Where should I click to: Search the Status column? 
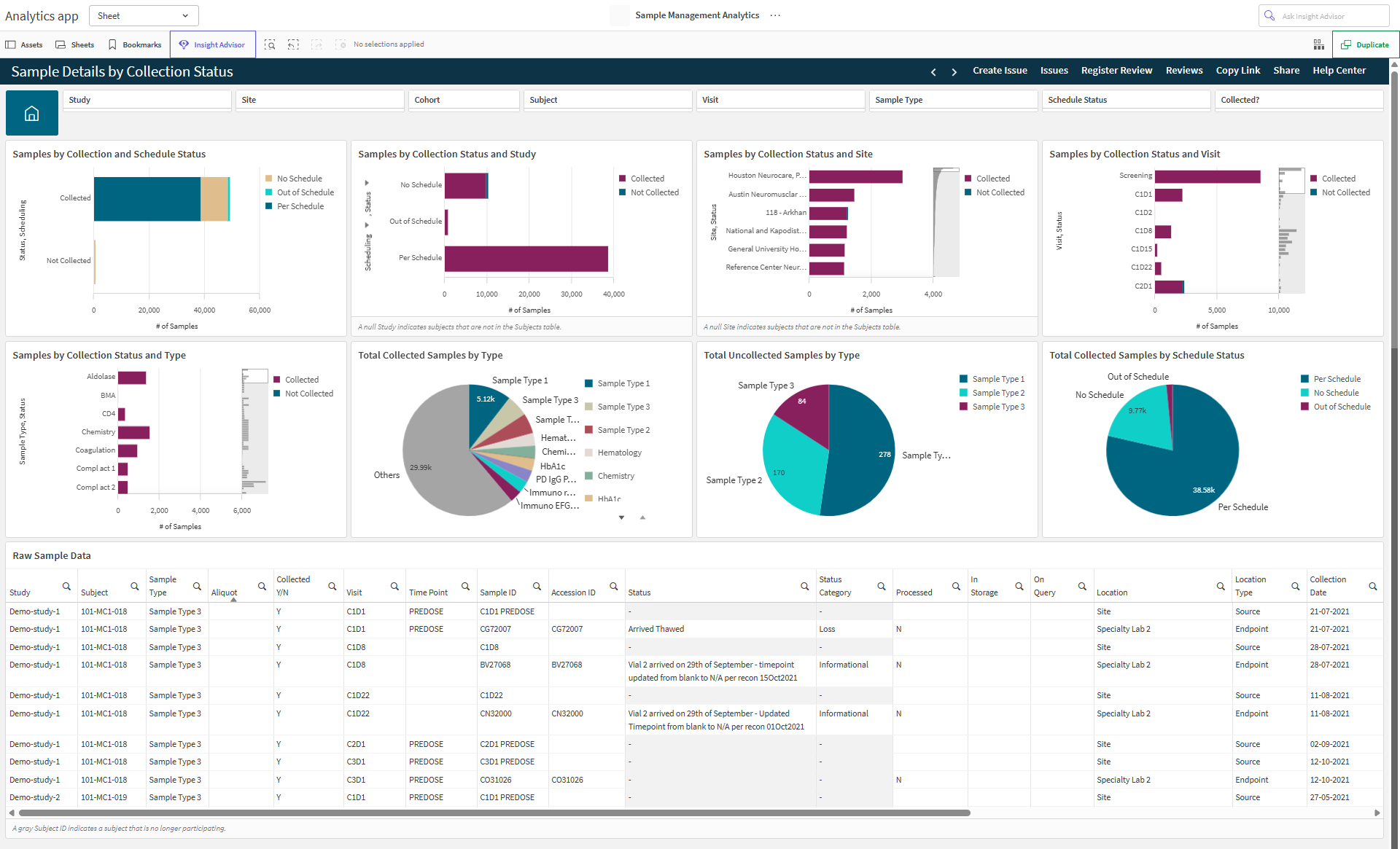805,587
